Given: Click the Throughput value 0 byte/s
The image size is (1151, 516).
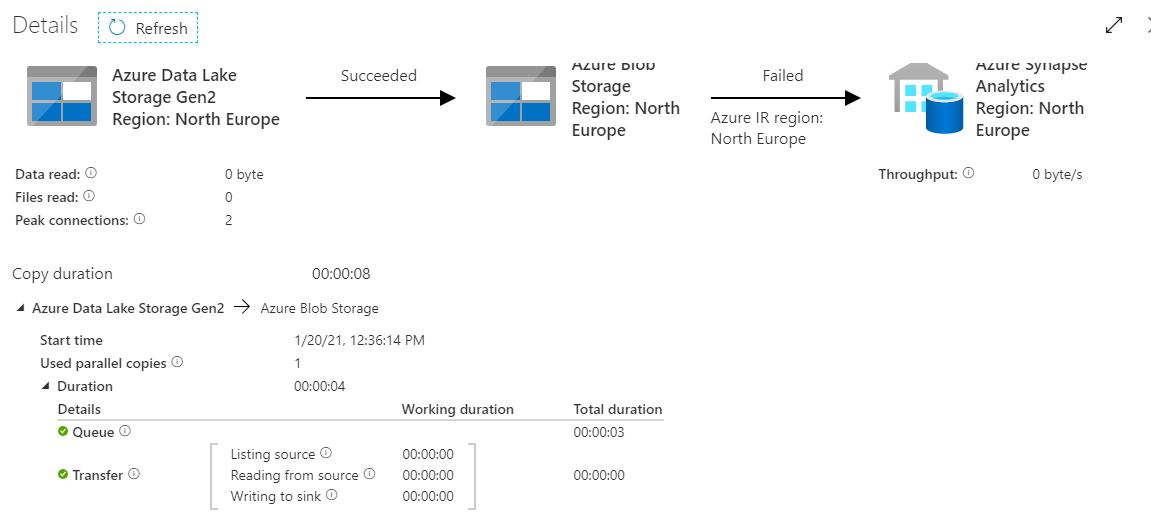Looking at the screenshot, I should click(1057, 175).
